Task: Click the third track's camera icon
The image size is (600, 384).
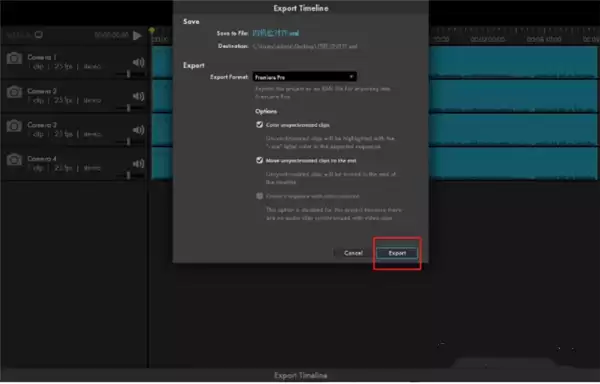Action: click(14, 126)
